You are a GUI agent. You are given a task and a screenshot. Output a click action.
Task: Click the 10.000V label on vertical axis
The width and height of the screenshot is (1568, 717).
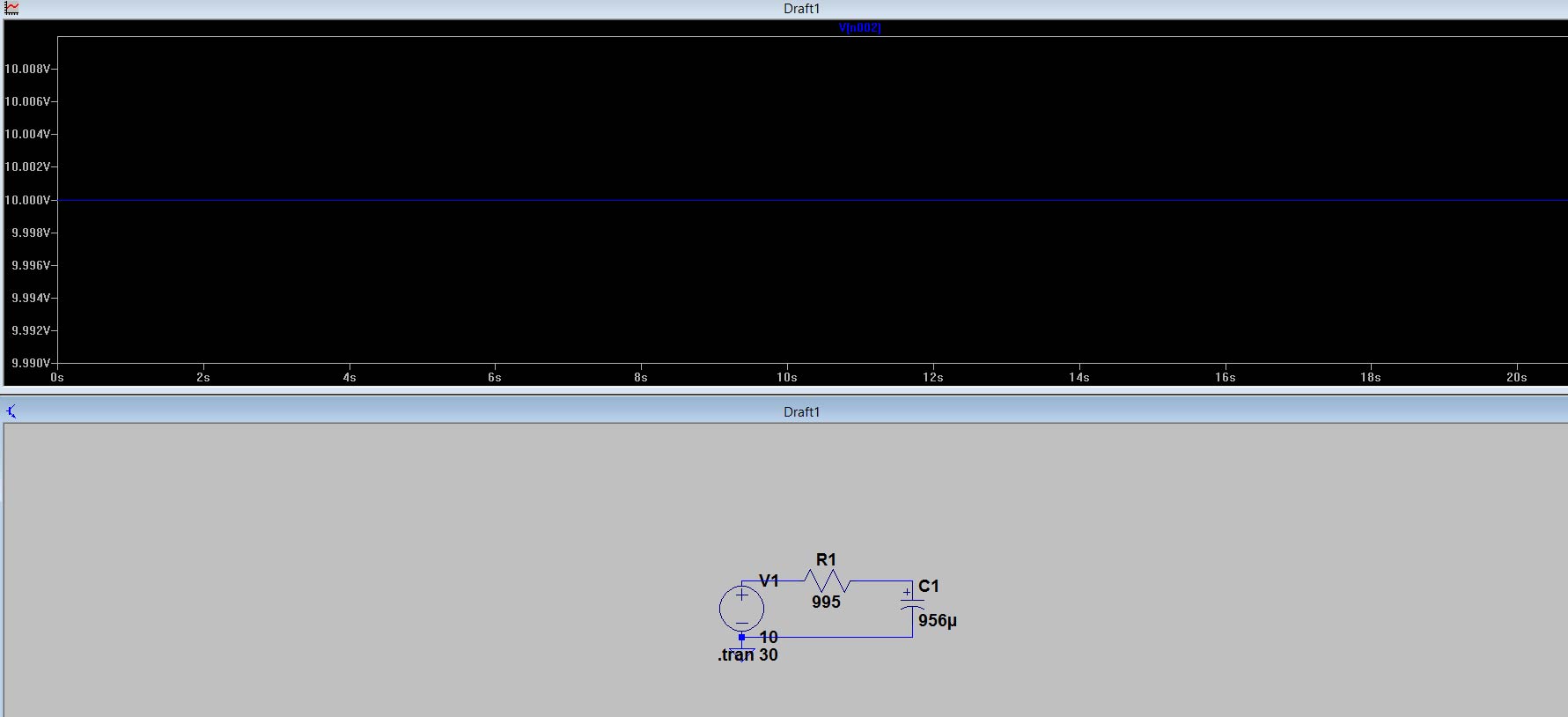[27, 200]
